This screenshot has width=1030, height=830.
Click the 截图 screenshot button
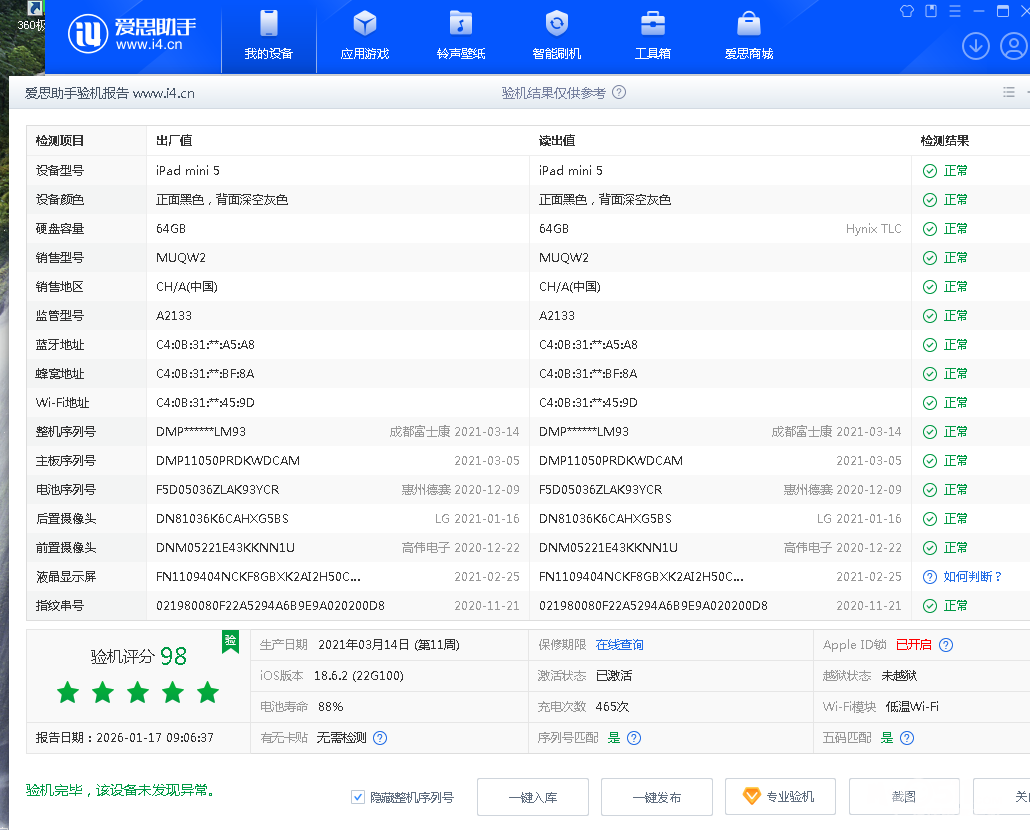point(904,797)
